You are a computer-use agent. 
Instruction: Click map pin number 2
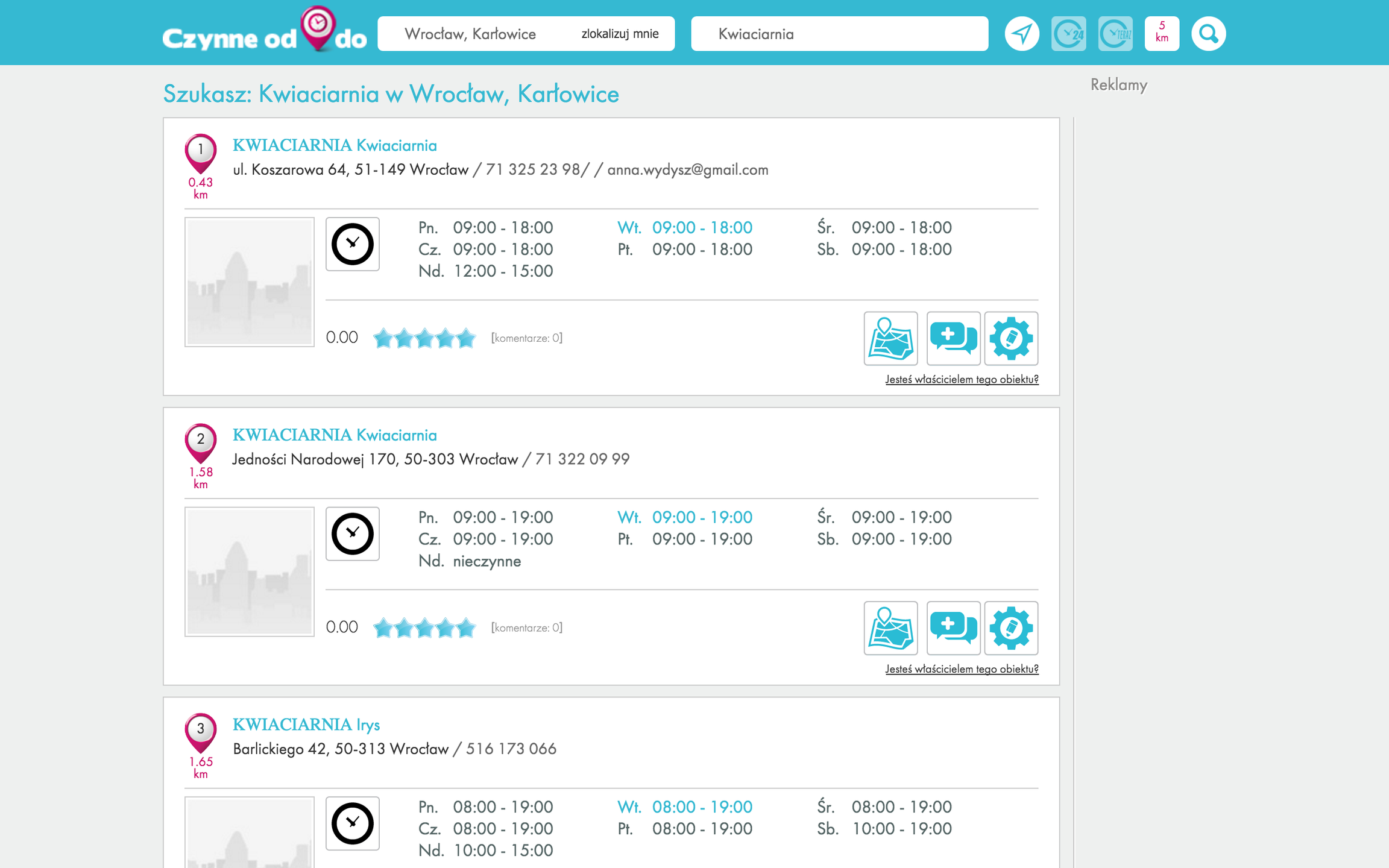pos(201,442)
